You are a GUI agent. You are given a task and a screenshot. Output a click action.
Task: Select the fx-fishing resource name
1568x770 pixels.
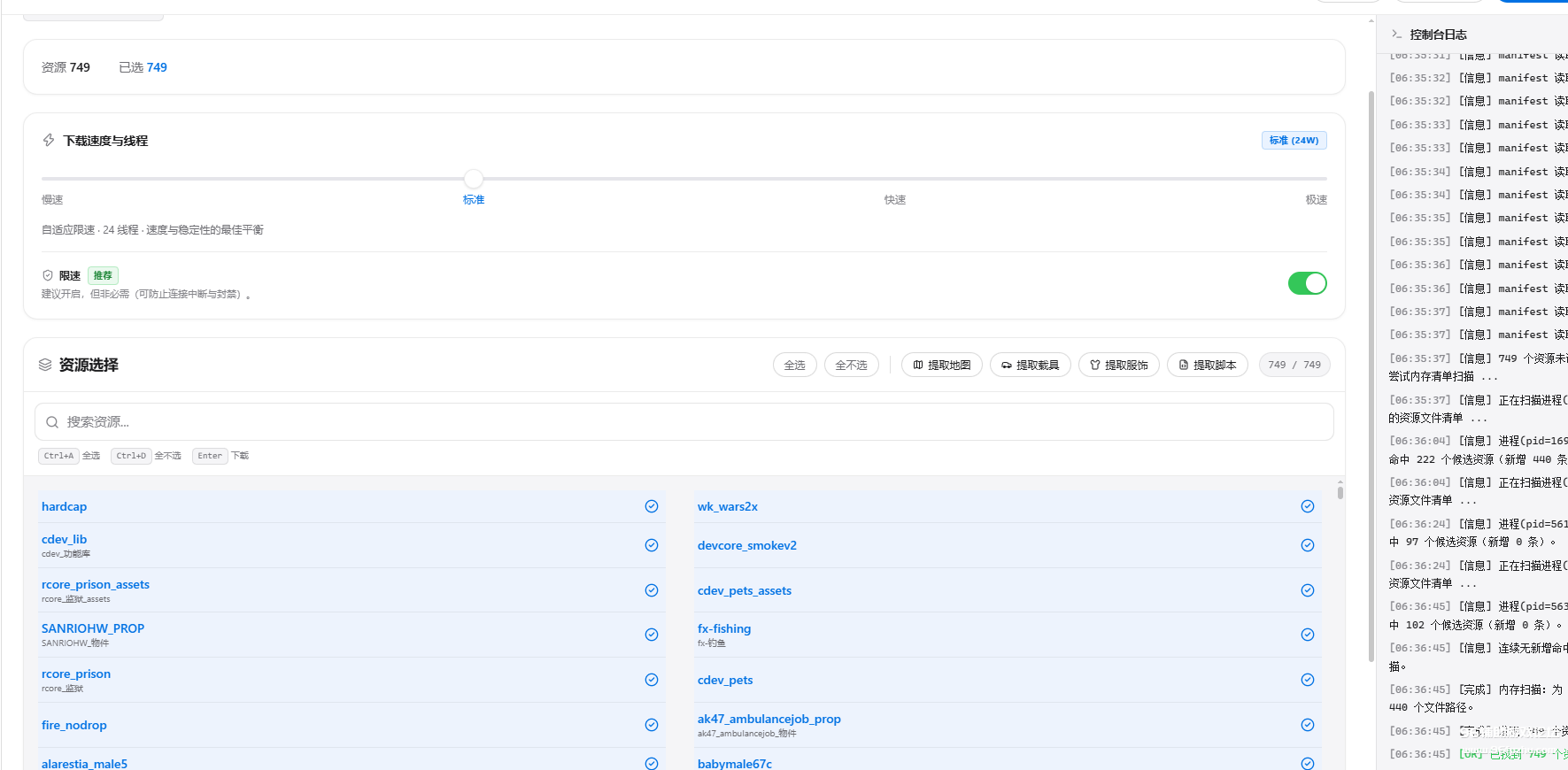(x=724, y=628)
